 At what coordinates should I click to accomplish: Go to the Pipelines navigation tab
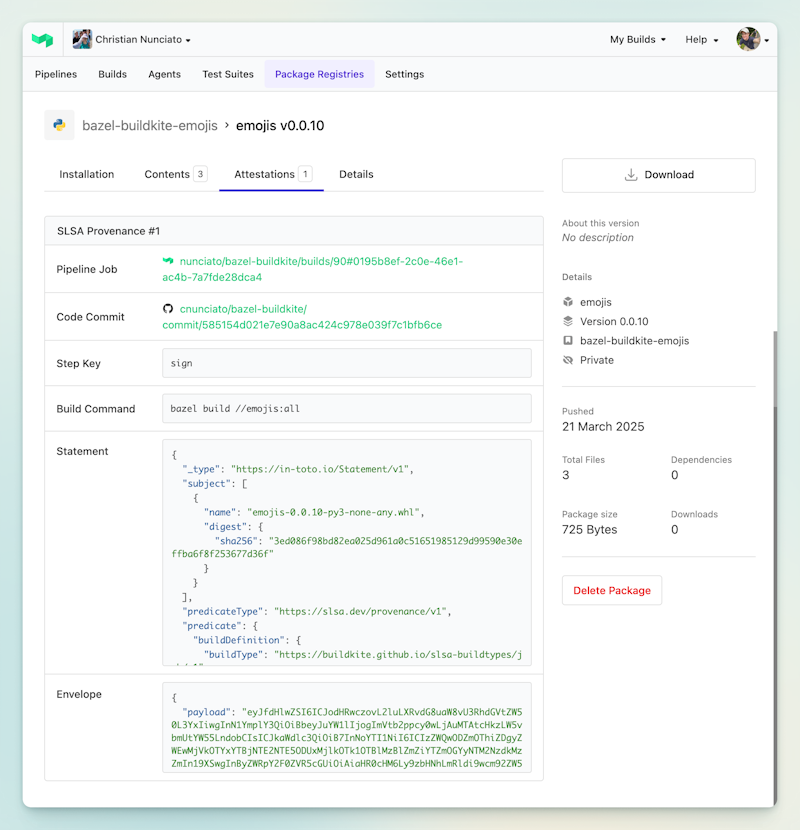(x=55, y=74)
